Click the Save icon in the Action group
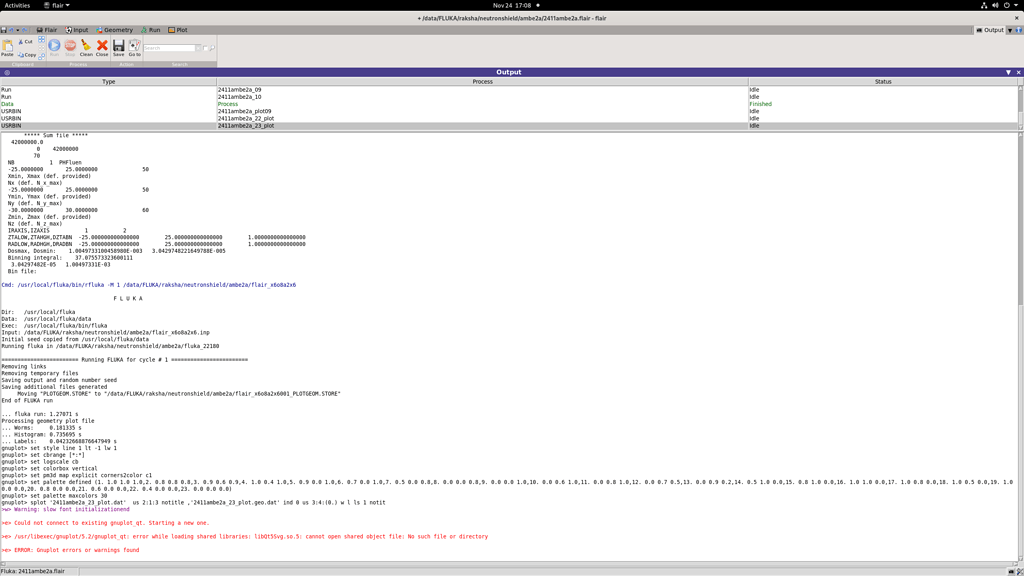Image resolution: width=1024 pixels, height=576 pixels. point(119,45)
